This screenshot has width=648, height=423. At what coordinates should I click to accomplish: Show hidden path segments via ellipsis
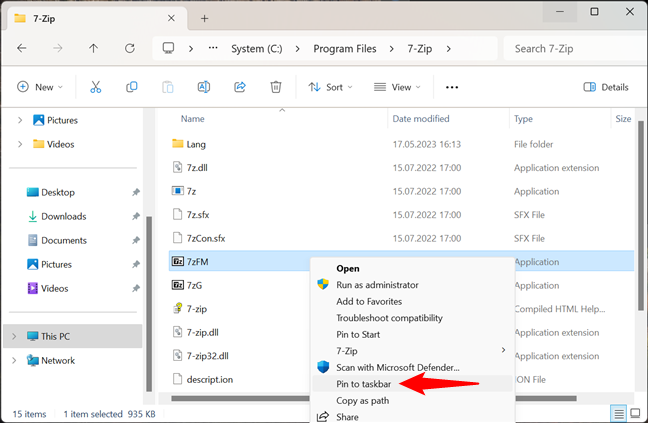[x=213, y=48]
